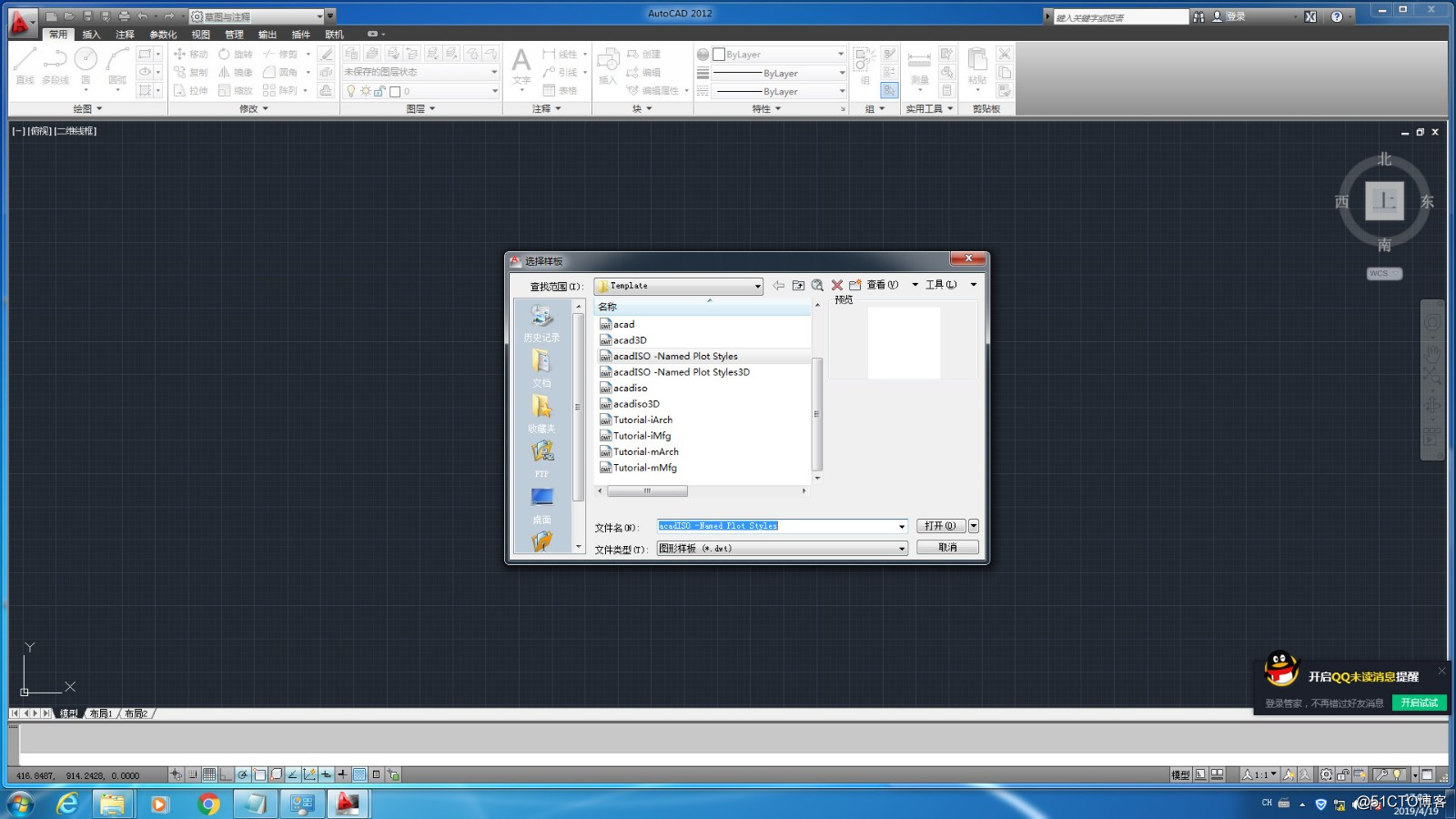The image size is (1456, 819).
Task: Expand the ByLayer color dropdown
Action: [x=841, y=55]
